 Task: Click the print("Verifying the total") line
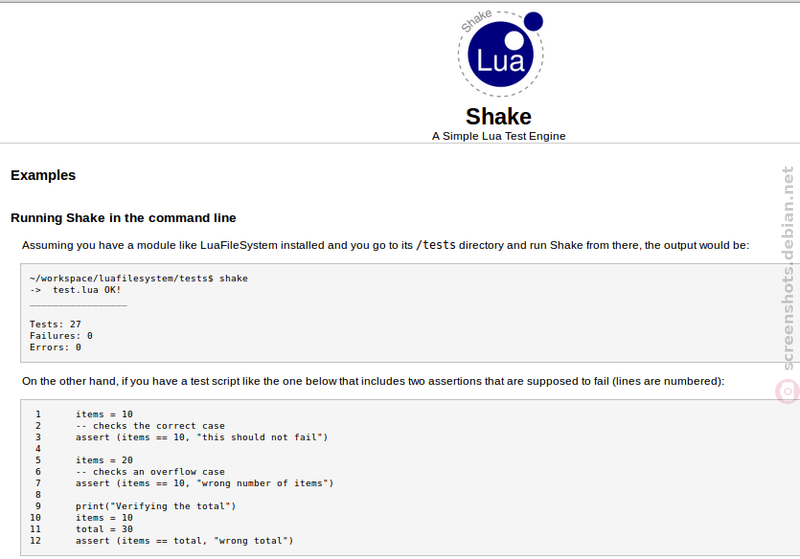(156, 506)
